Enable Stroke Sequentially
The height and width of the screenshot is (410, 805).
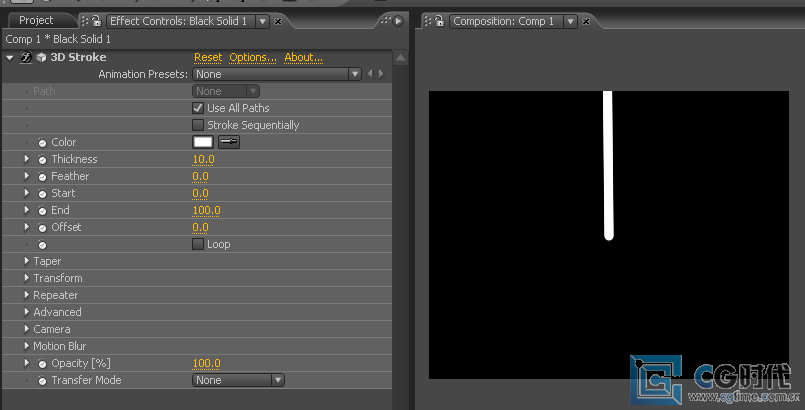coord(198,125)
